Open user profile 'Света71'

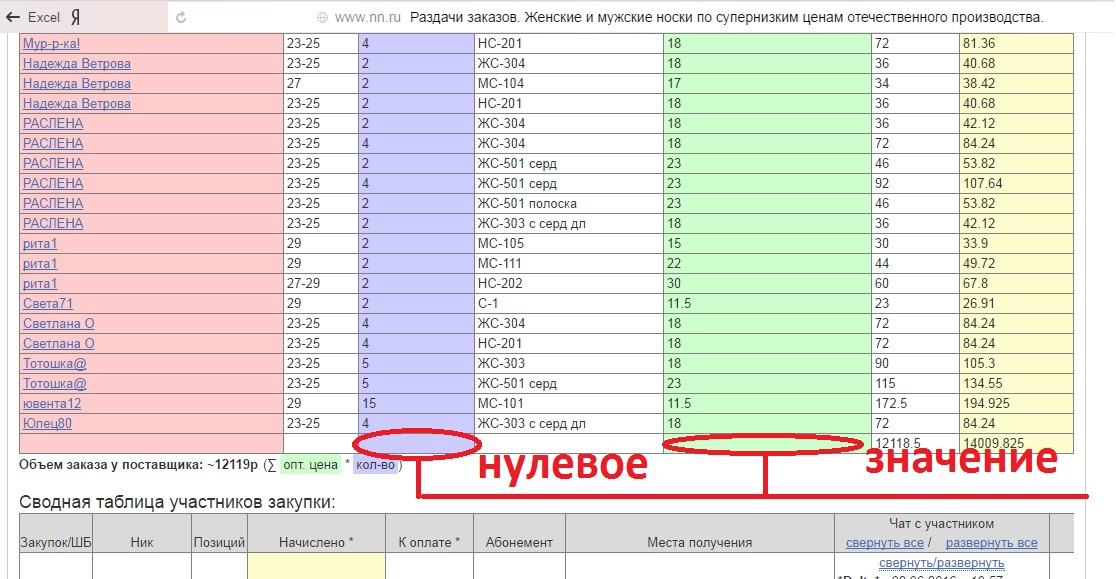[48, 304]
